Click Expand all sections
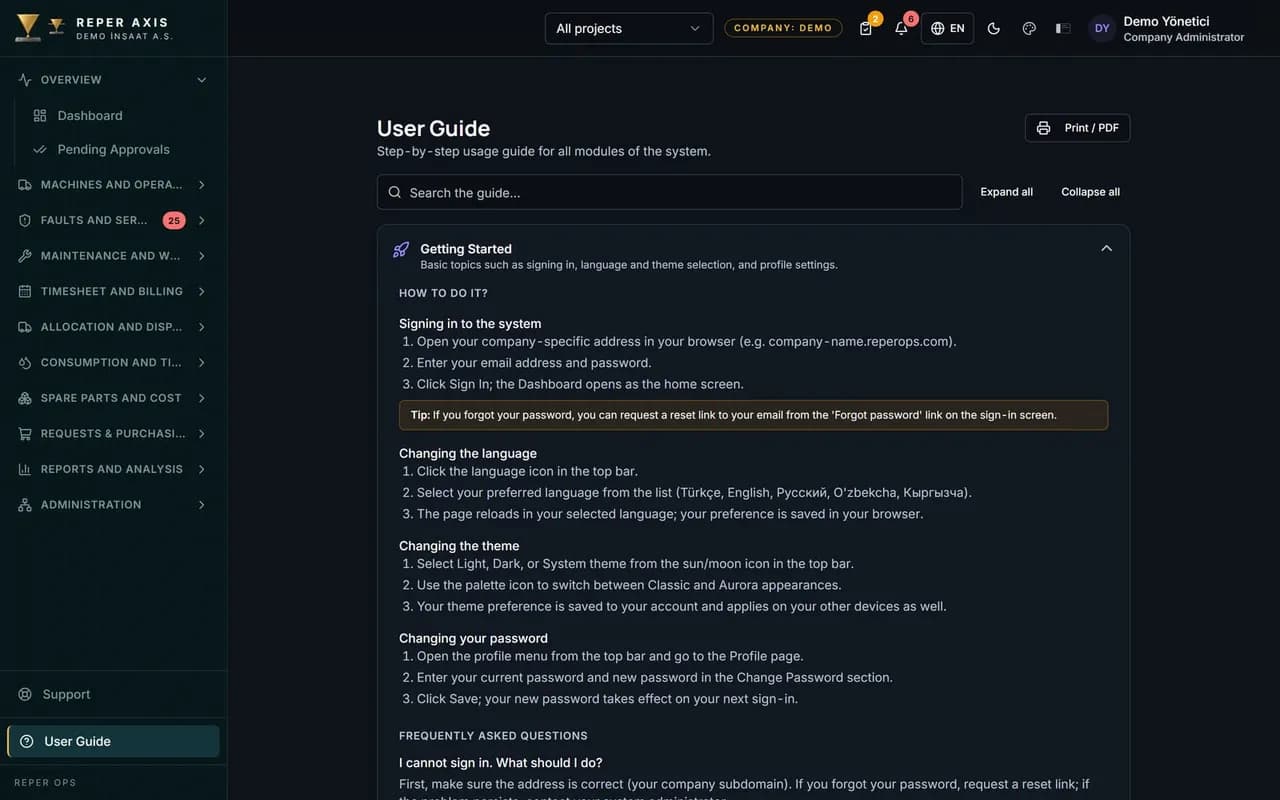Screen dimensions: 1280x800 (x=1006, y=192)
